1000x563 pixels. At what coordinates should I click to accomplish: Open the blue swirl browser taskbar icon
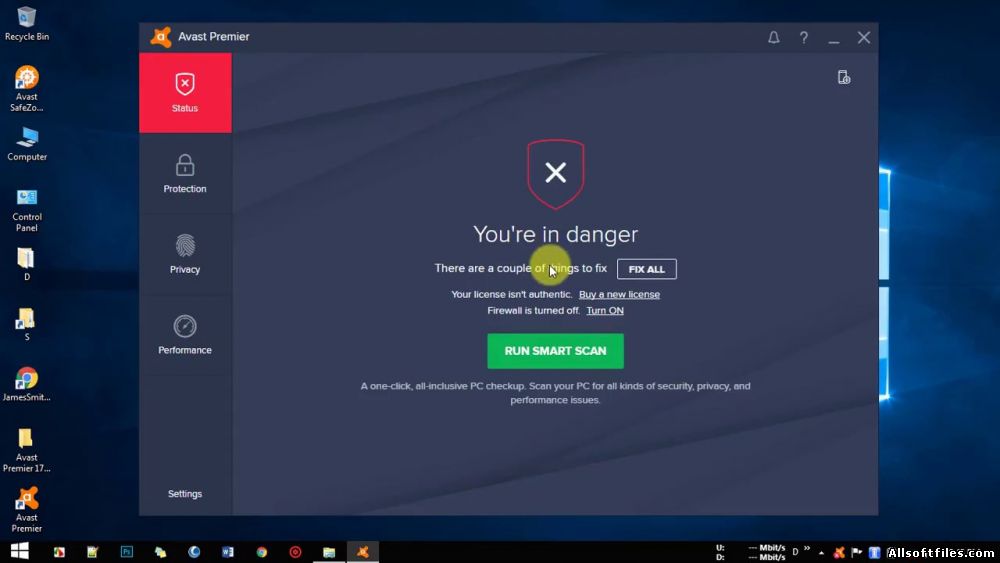[194, 552]
